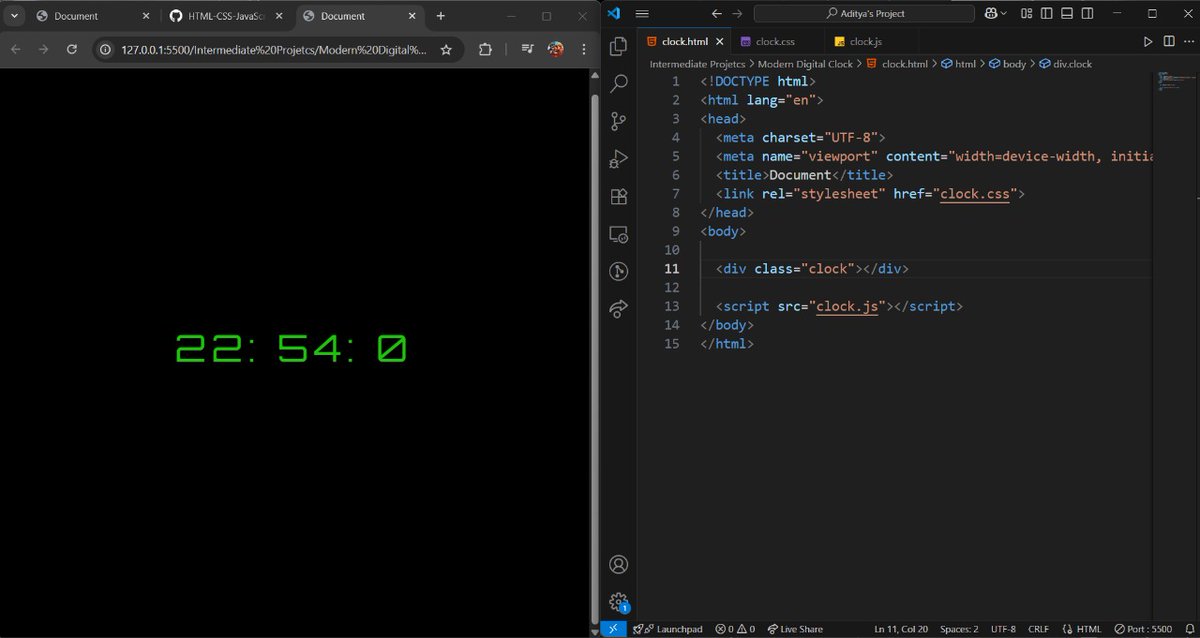Open the Run and Debug view
The width and height of the screenshot is (1200, 638).
point(618,159)
